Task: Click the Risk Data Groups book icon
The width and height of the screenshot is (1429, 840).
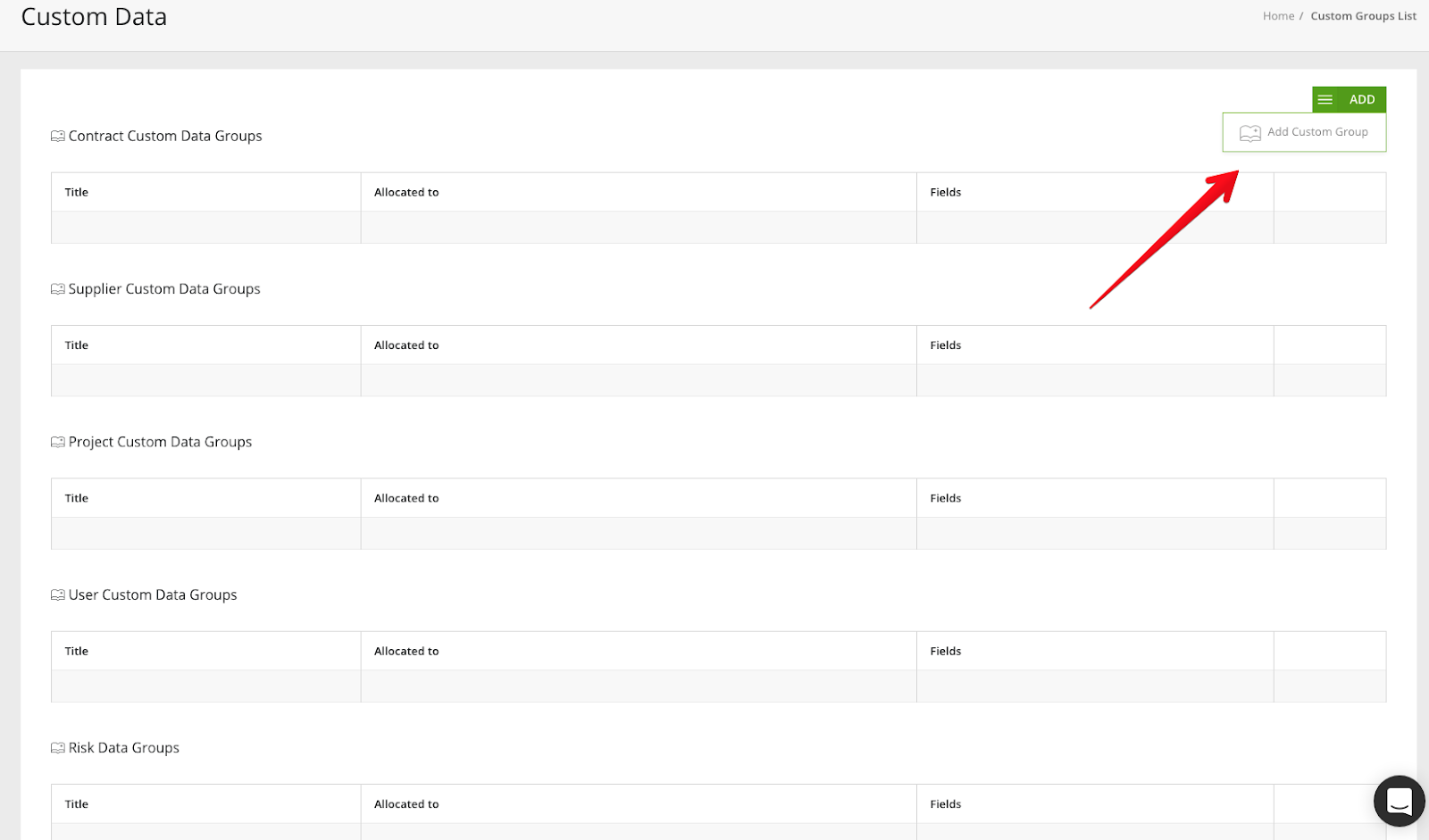Action: coord(58,748)
